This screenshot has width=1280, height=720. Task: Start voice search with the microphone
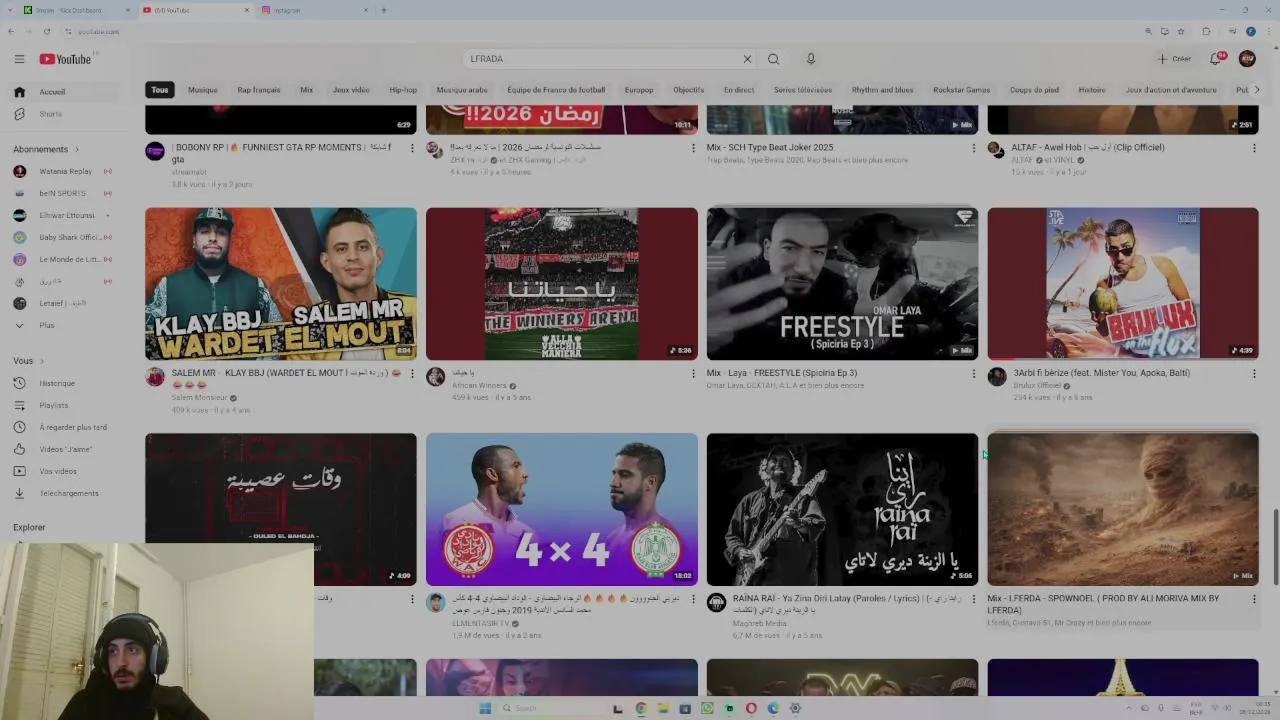pos(811,59)
